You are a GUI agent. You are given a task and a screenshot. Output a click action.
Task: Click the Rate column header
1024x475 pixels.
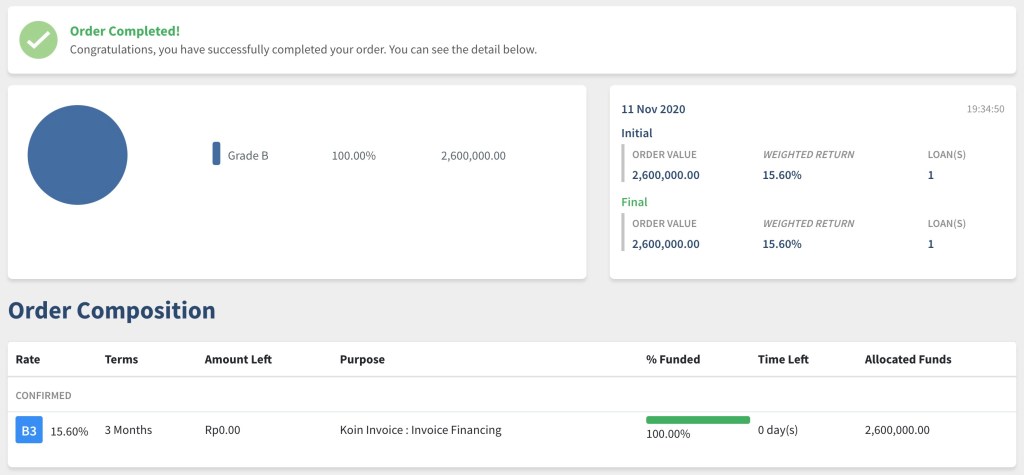pos(28,359)
